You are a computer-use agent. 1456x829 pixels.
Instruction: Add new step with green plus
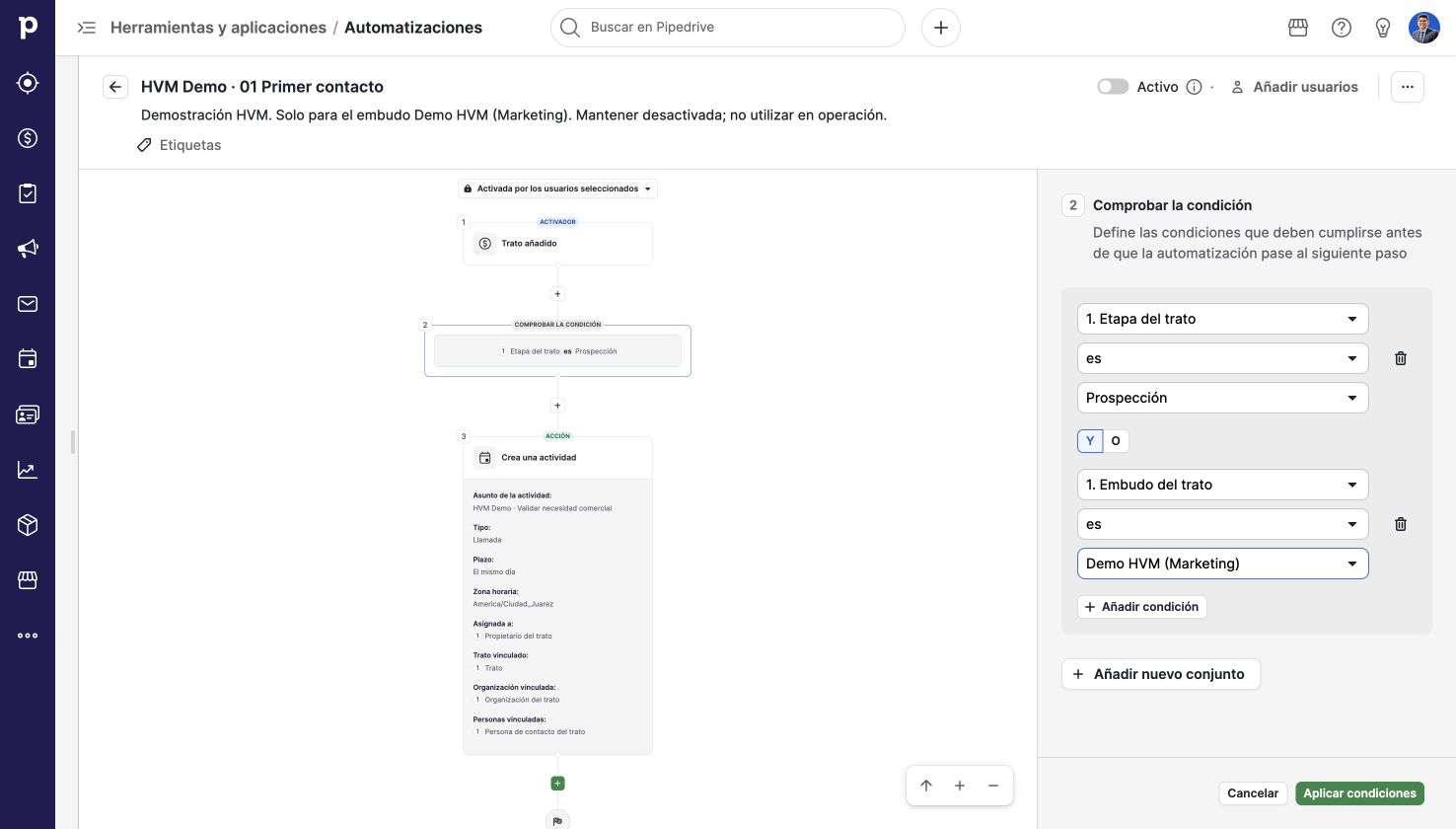(x=557, y=784)
